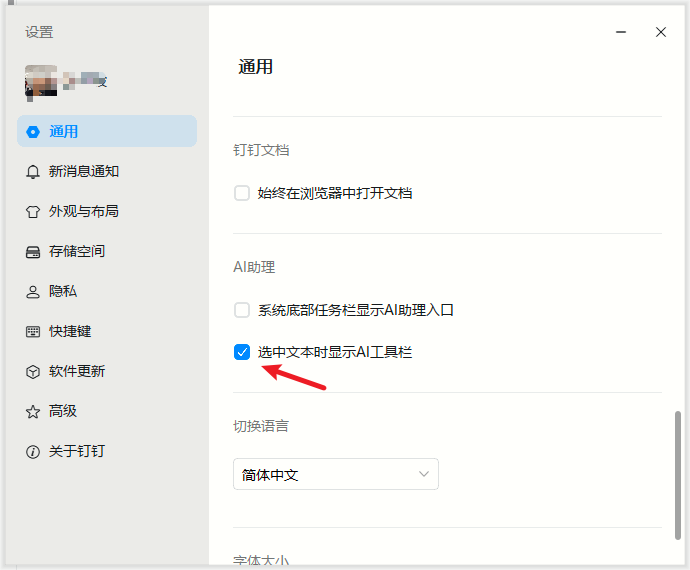Click the storage space drive icon
690x570 pixels.
[33, 251]
